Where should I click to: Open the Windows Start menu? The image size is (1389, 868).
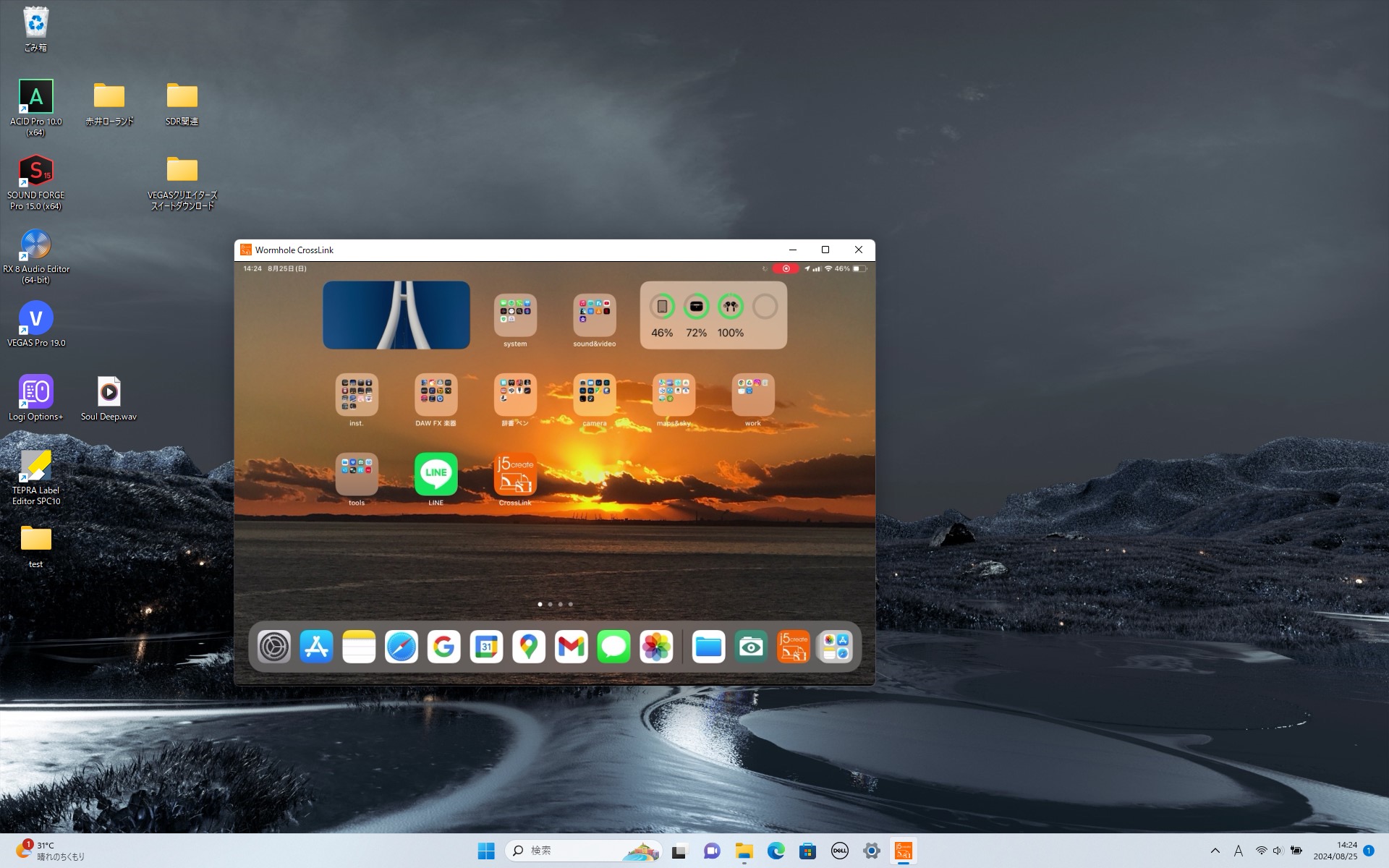click(486, 851)
